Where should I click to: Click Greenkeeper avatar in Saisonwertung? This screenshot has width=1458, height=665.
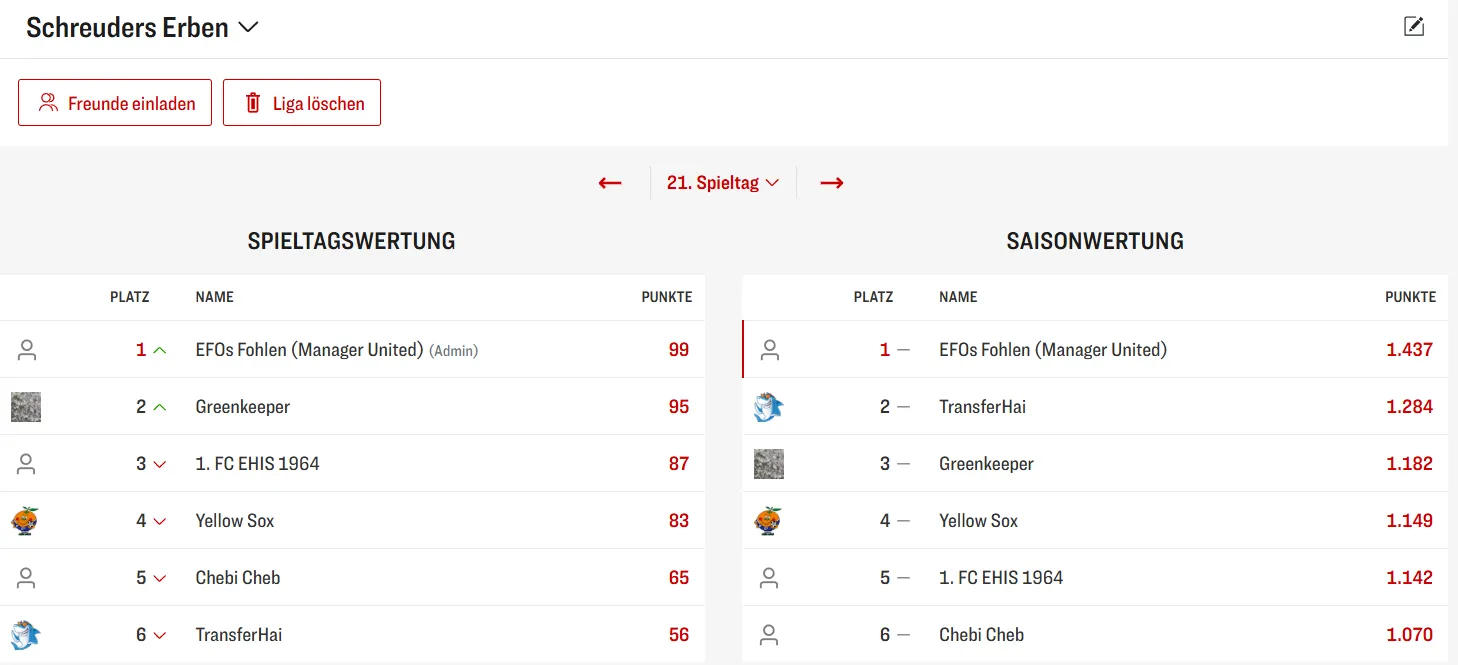point(769,464)
